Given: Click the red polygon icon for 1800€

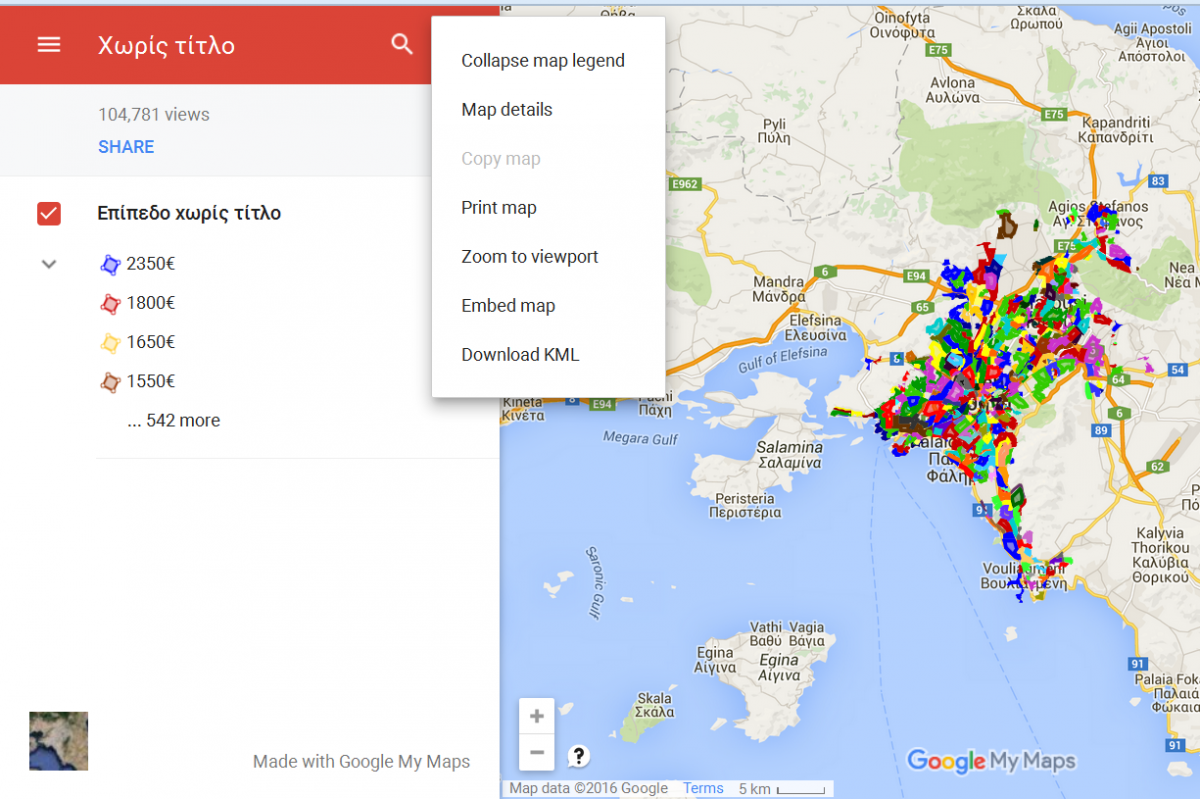Looking at the screenshot, I should coord(110,304).
